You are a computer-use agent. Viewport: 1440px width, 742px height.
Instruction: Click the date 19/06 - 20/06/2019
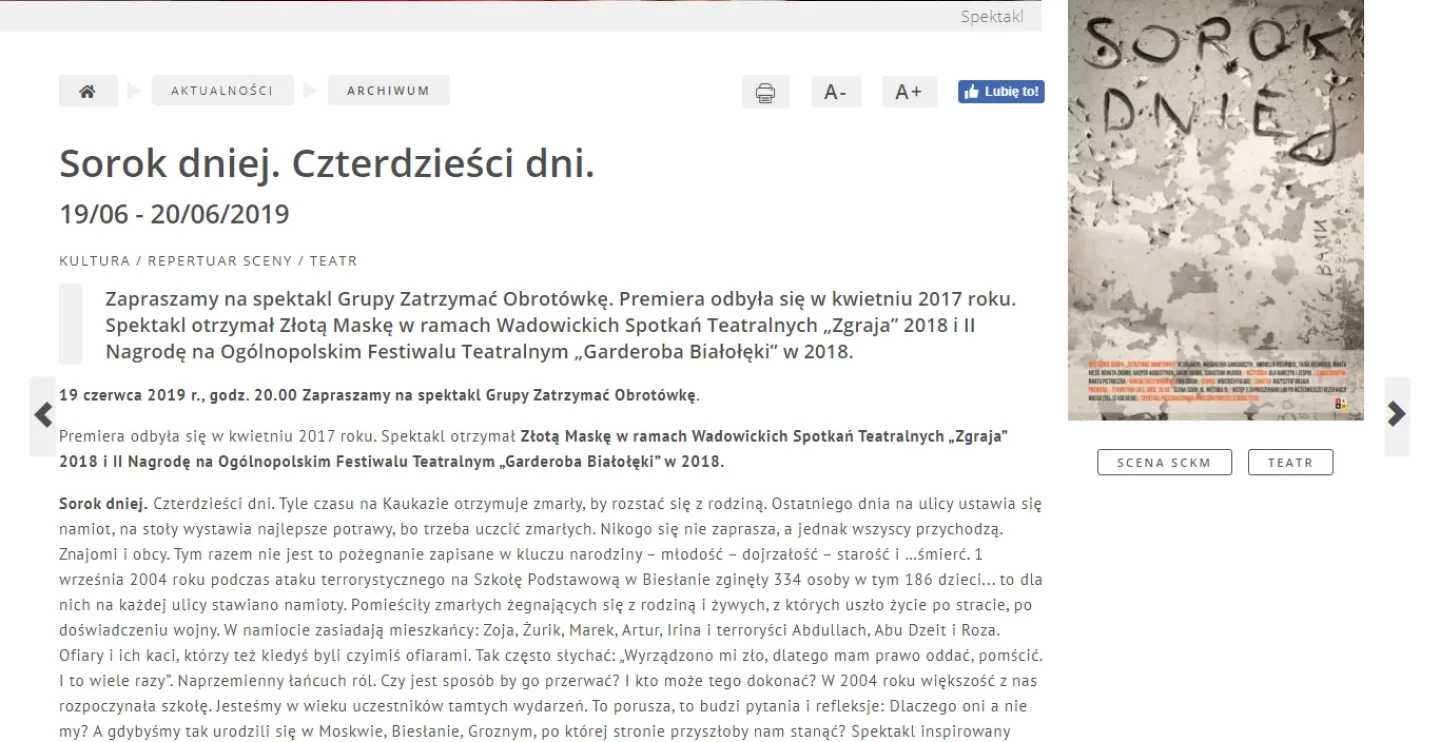pyautogui.click(x=174, y=214)
